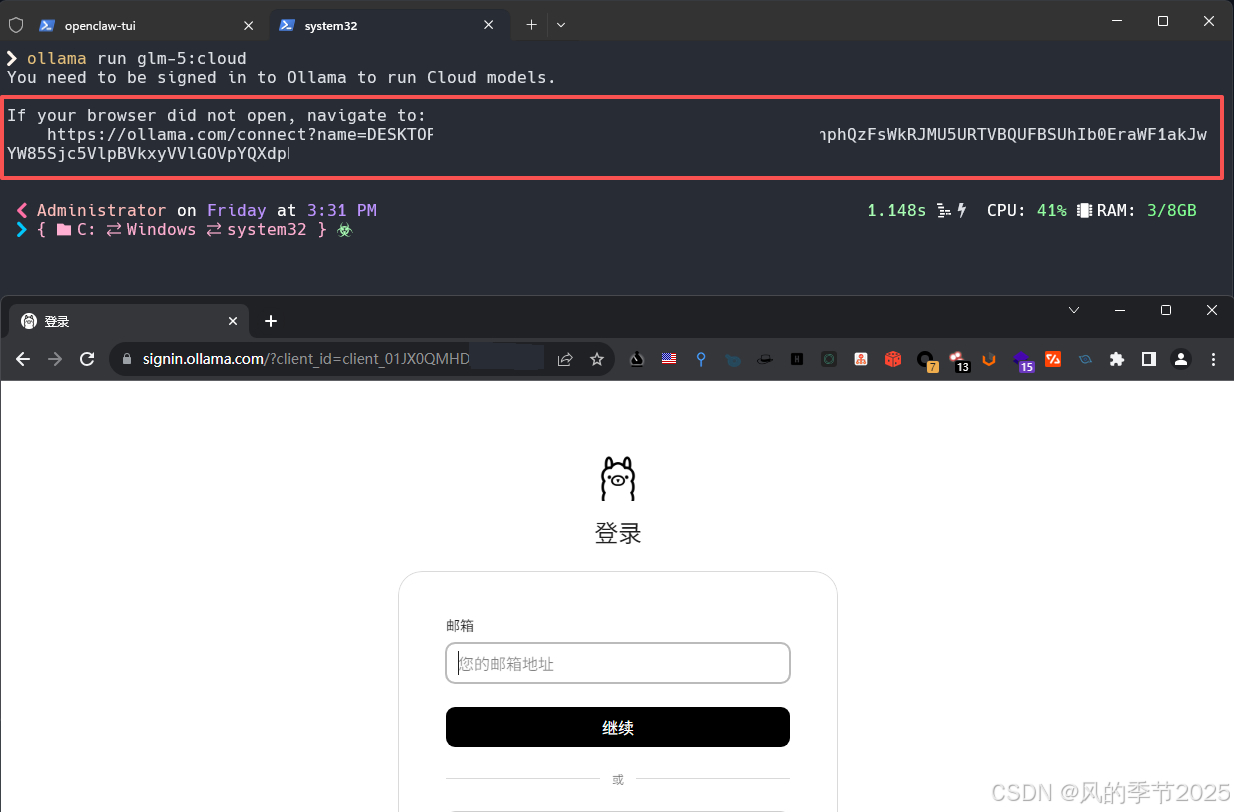The image size is (1234, 812).
Task: Go back in the browser
Action: 23,359
